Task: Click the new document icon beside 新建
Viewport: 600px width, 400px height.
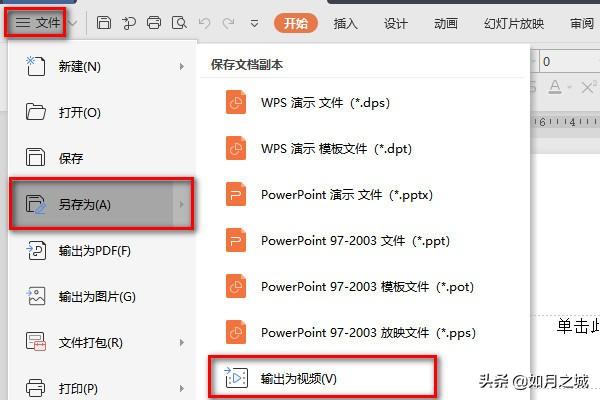Action: coord(36,66)
